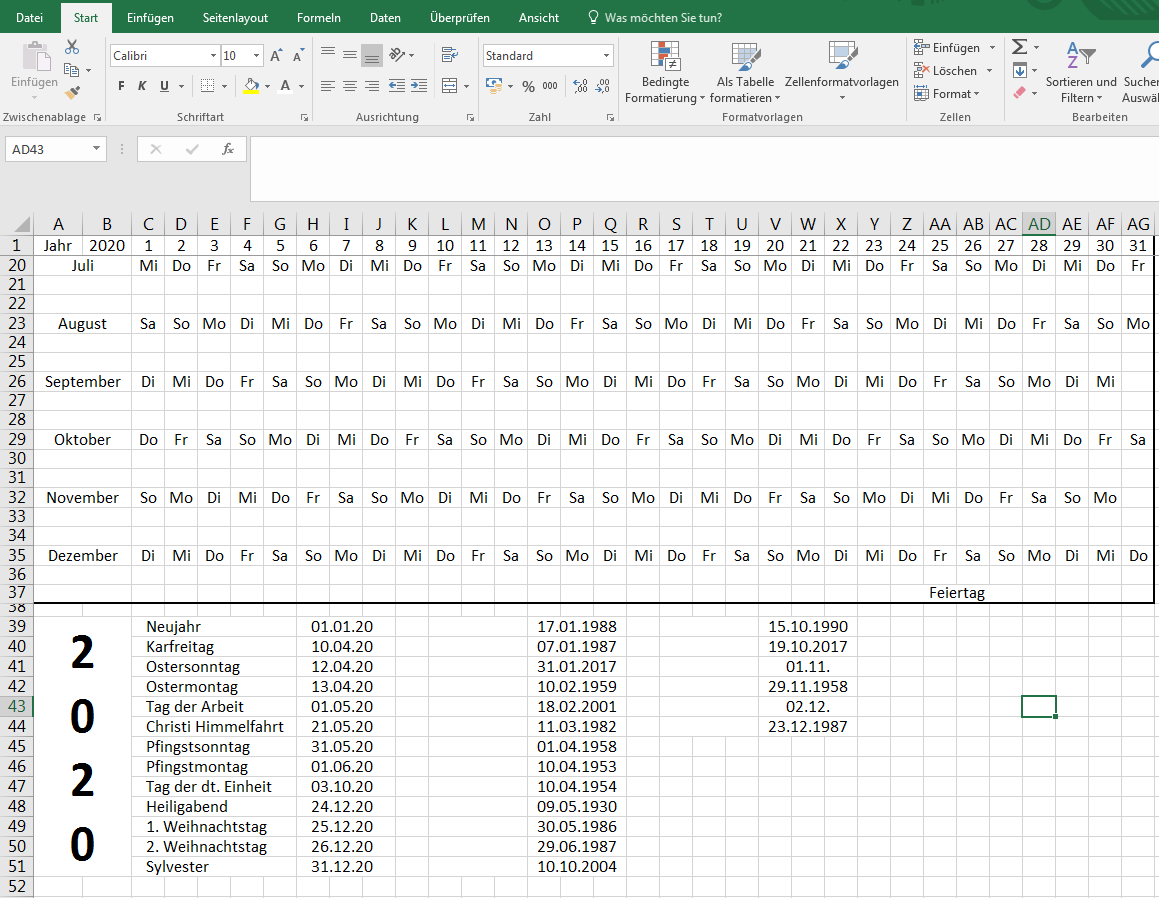Click into the formula bar input

tap(704, 169)
